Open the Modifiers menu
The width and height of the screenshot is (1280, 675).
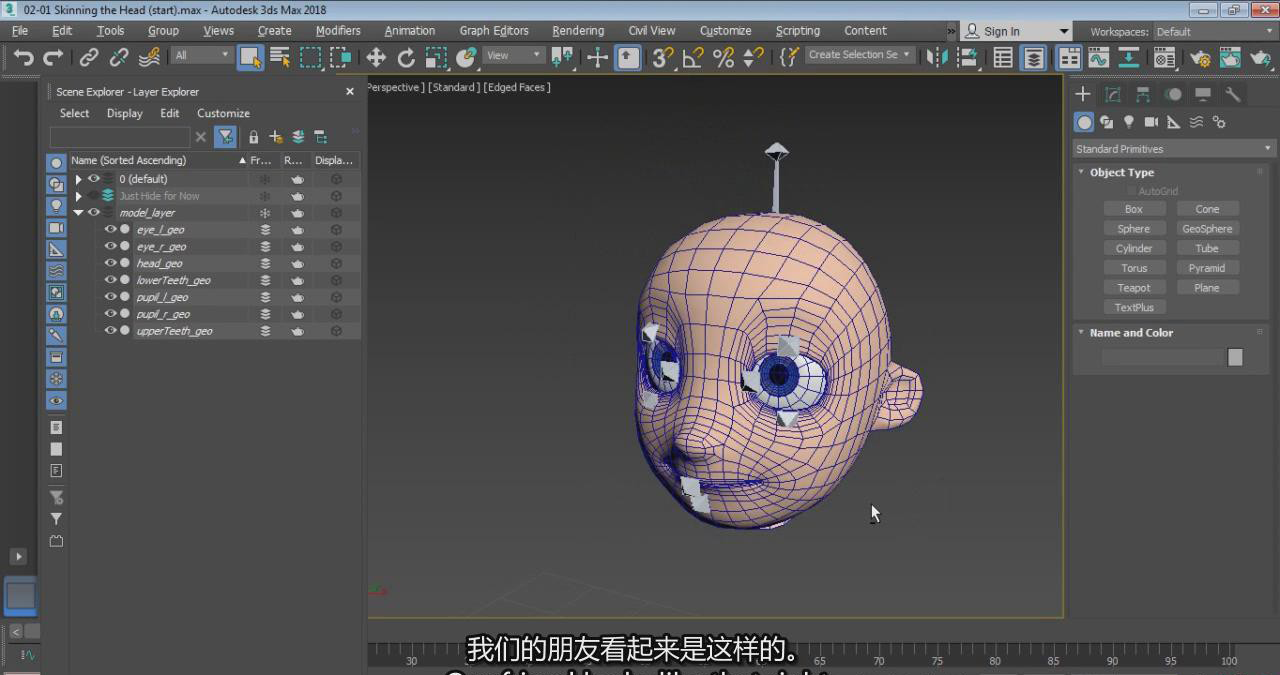(338, 31)
